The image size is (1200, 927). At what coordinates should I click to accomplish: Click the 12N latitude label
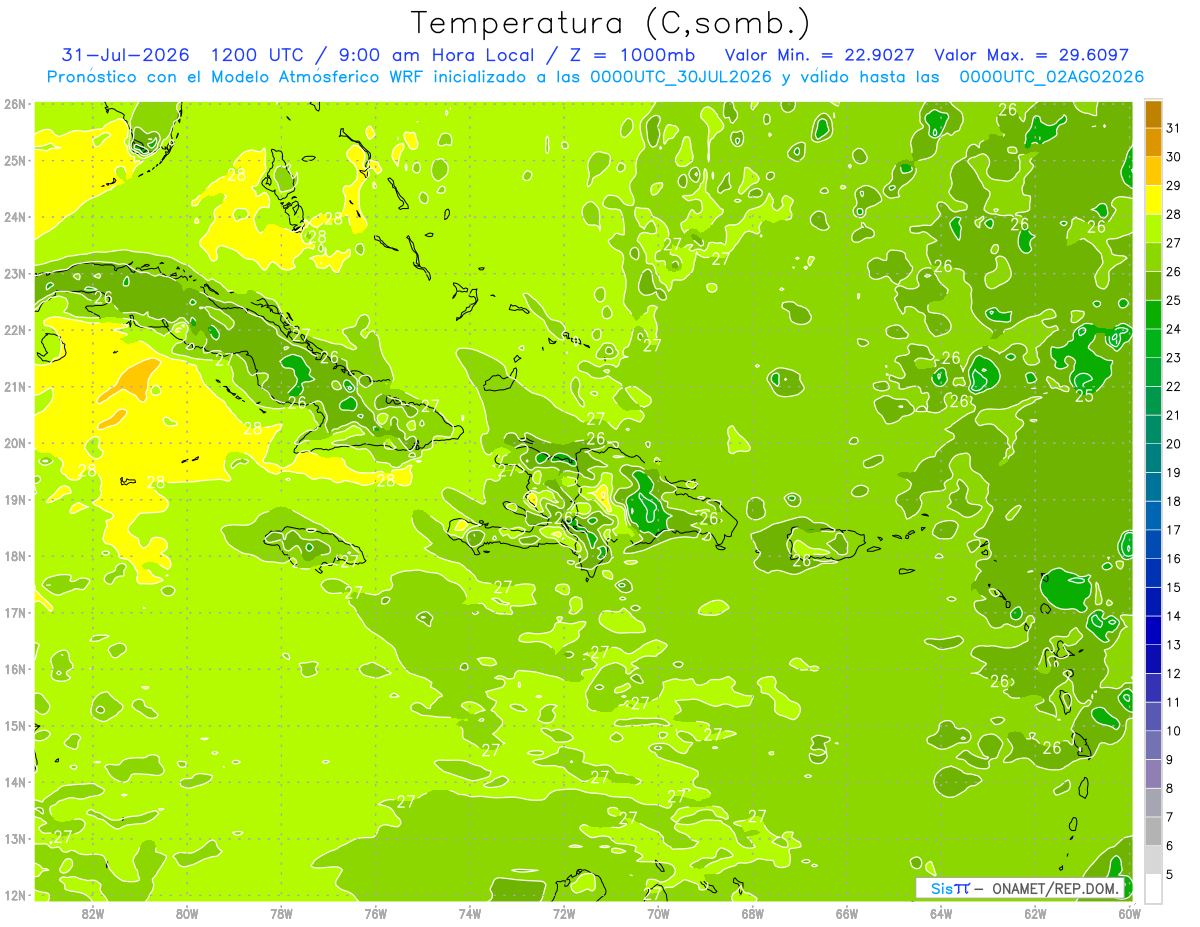tap(15, 895)
